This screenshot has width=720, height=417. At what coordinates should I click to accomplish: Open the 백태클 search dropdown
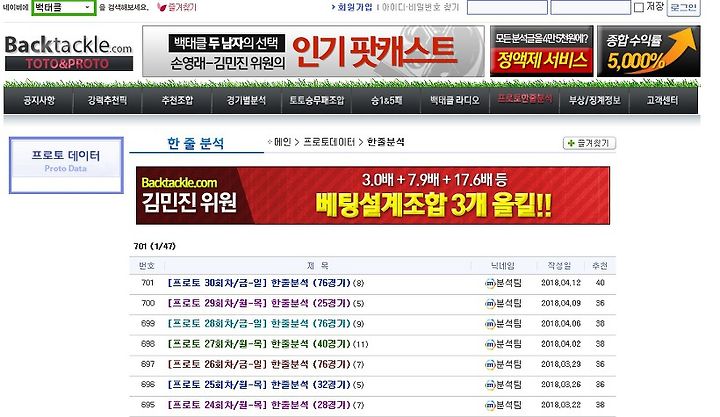point(64,7)
